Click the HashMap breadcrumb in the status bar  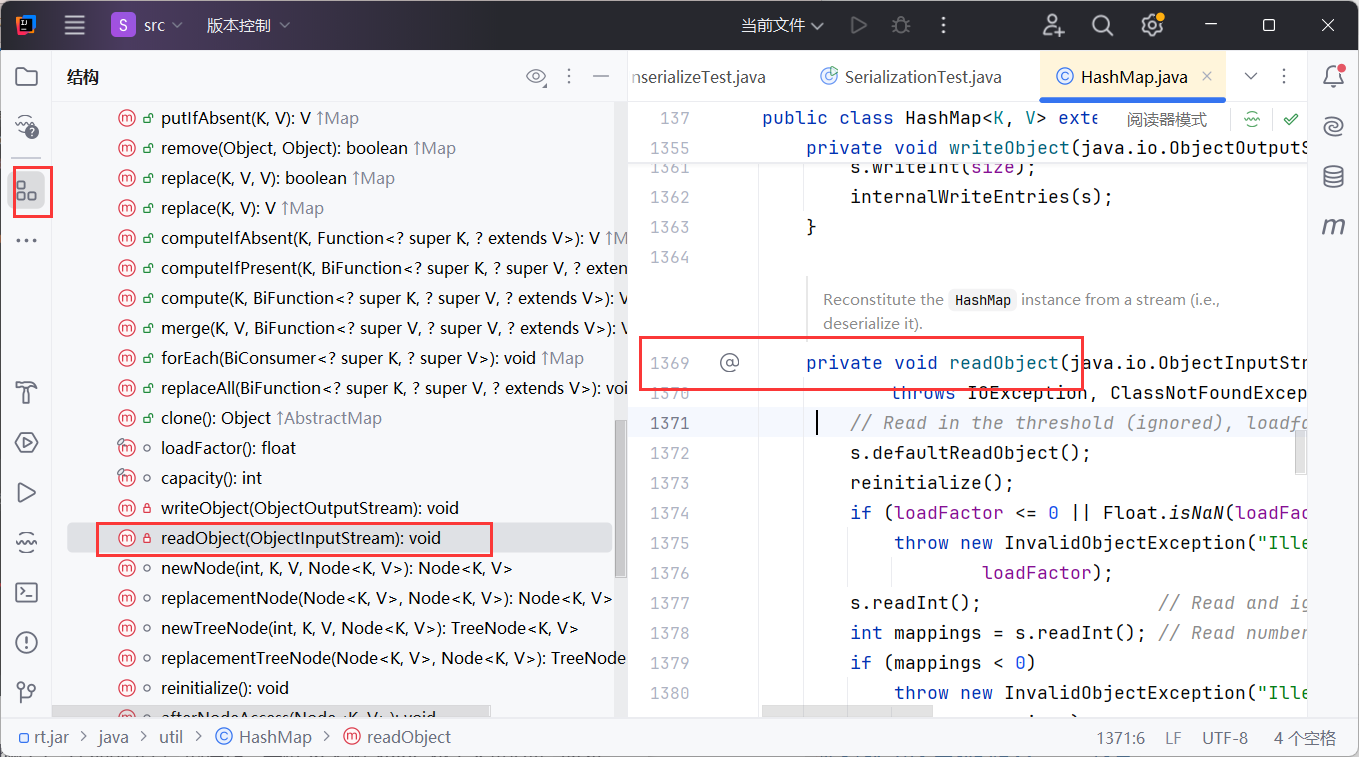275,737
